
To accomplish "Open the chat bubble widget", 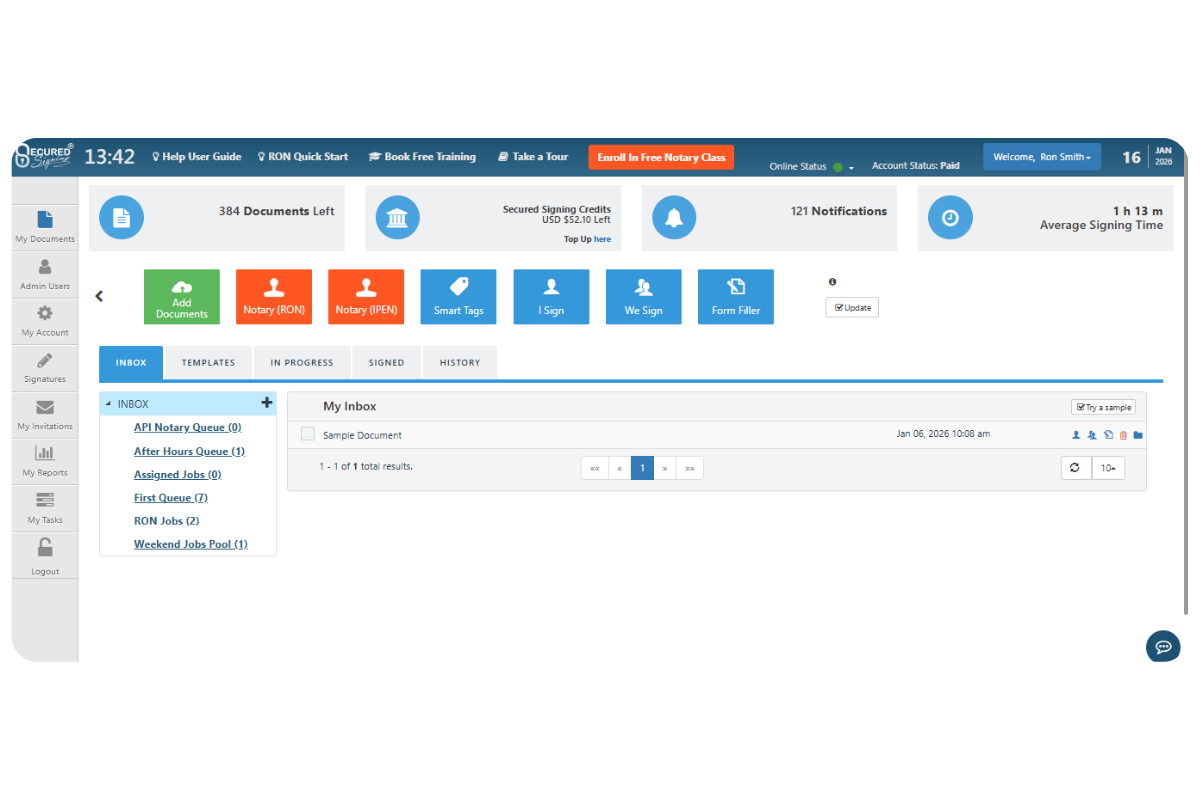I will [1163, 646].
